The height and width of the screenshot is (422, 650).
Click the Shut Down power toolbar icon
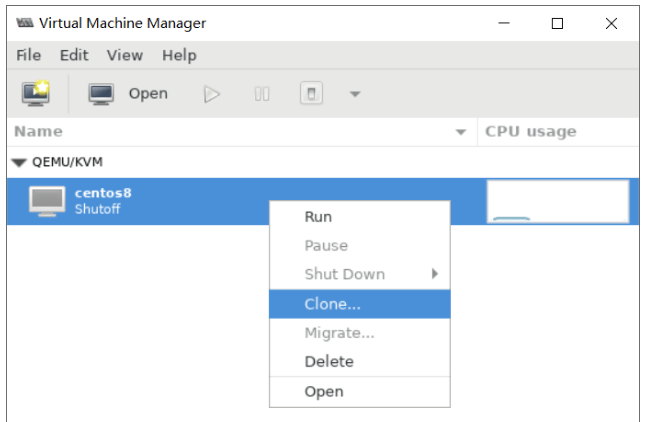click(x=311, y=94)
